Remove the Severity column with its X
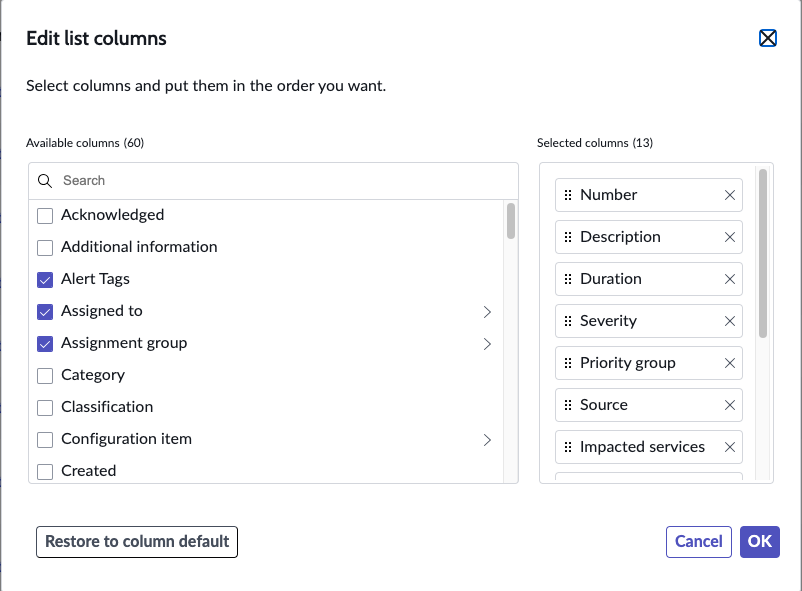 tap(730, 321)
